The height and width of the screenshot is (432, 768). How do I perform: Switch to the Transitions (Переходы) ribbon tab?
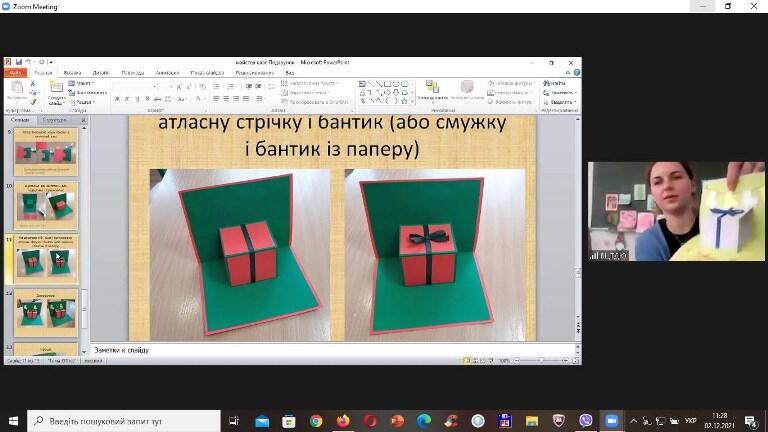click(133, 72)
